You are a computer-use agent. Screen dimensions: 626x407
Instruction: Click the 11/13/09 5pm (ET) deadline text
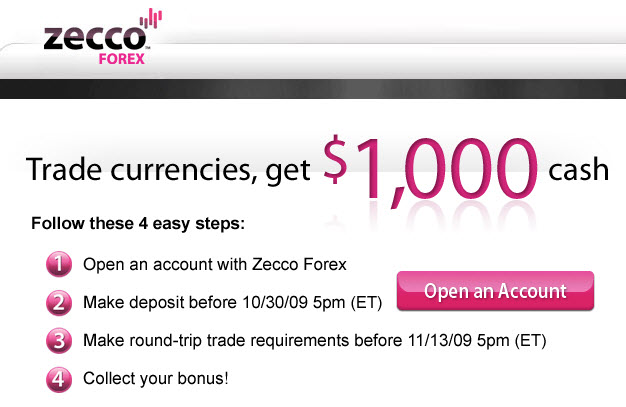tap(477, 341)
